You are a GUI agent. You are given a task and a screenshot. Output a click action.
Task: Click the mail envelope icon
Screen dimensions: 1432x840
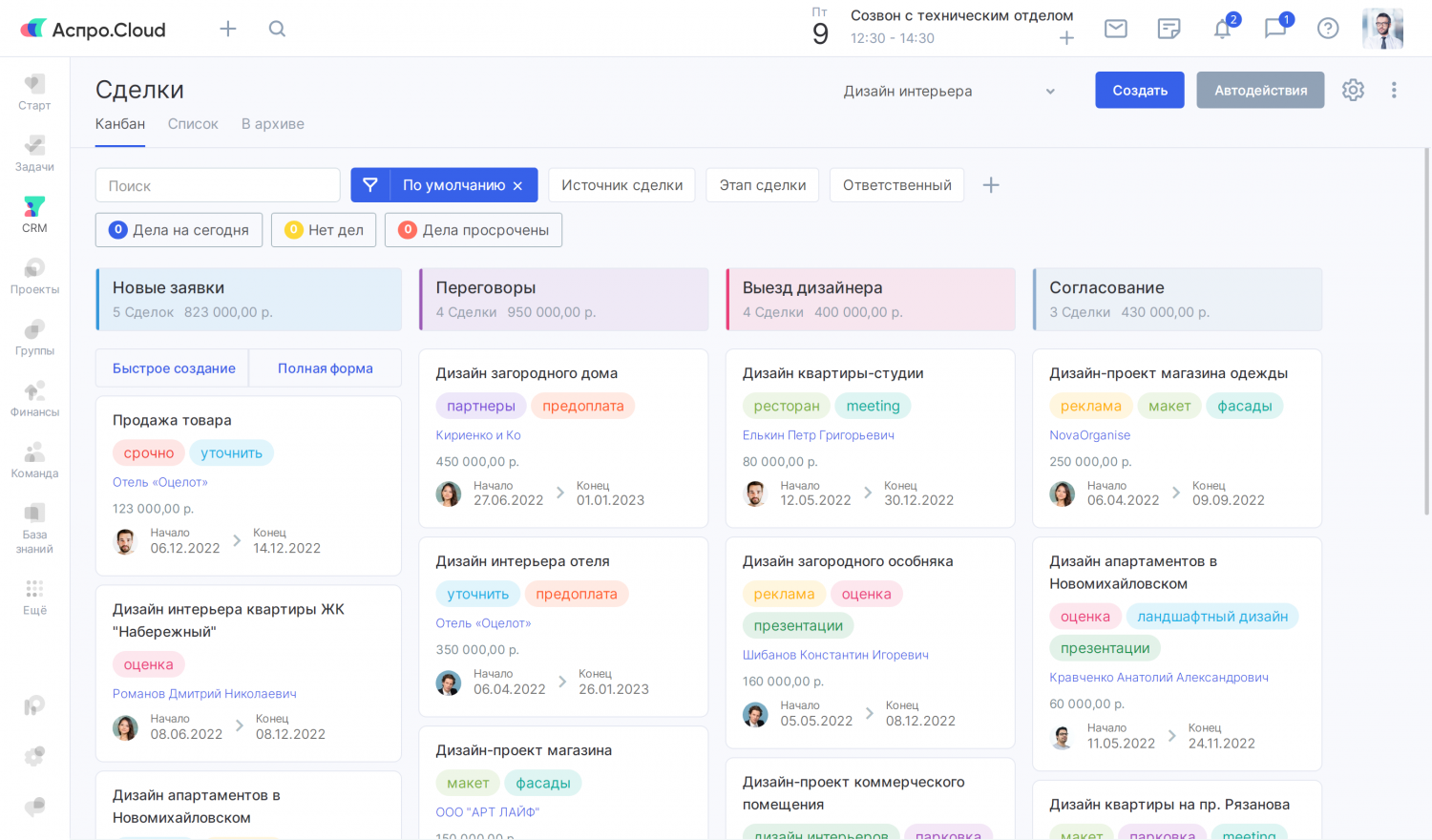tap(1115, 29)
